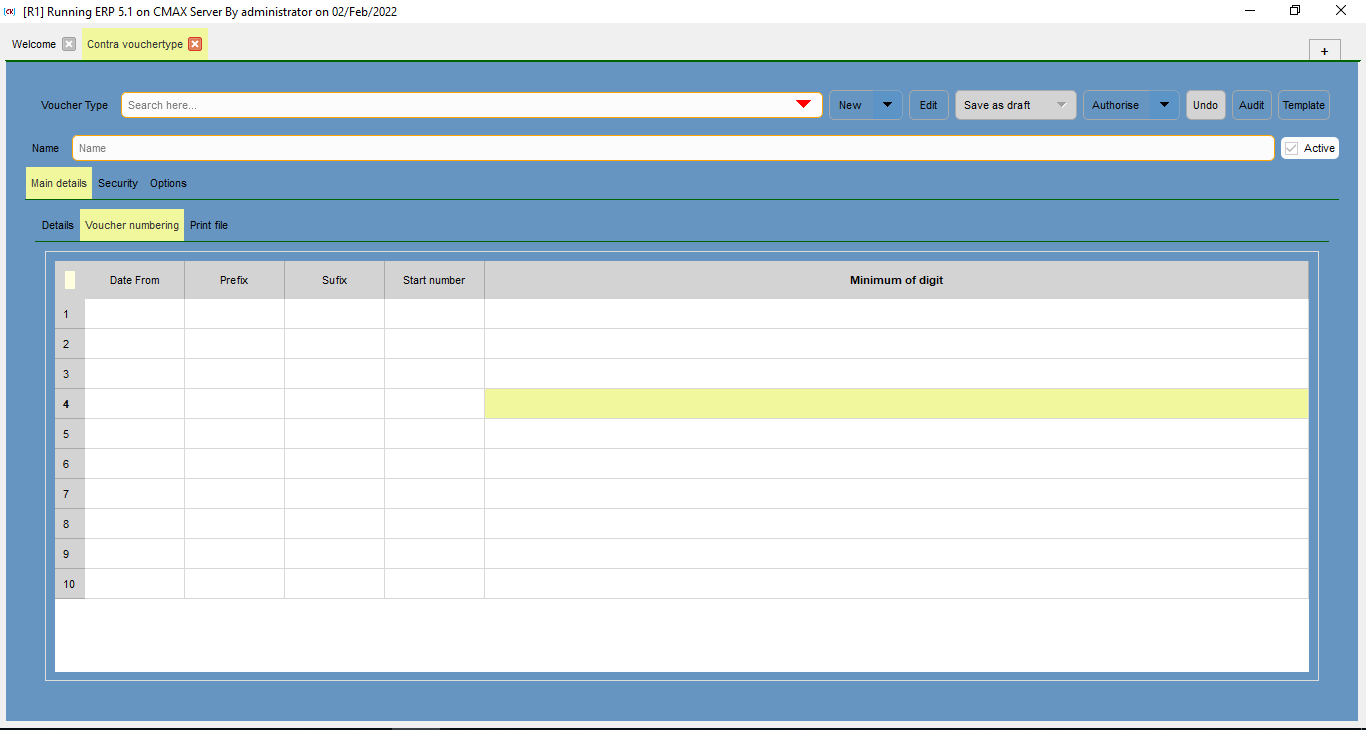Click highlighted Minimum of digit cell, row 4

tap(896, 404)
